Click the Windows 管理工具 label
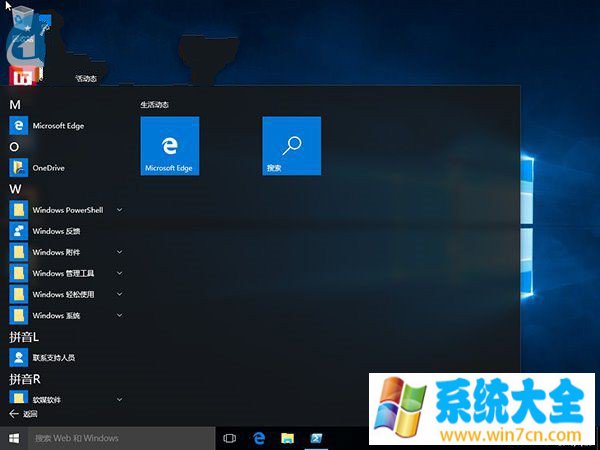 pyautogui.click(x=63, y=273)
